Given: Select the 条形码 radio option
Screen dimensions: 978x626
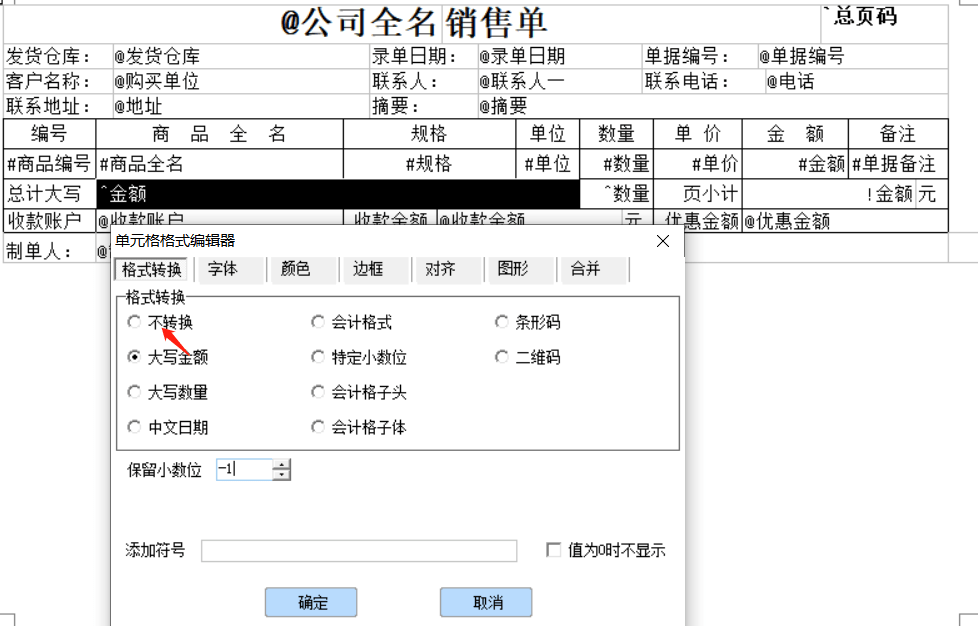Looking at the screenshot, I should click(x=528, y=322).
